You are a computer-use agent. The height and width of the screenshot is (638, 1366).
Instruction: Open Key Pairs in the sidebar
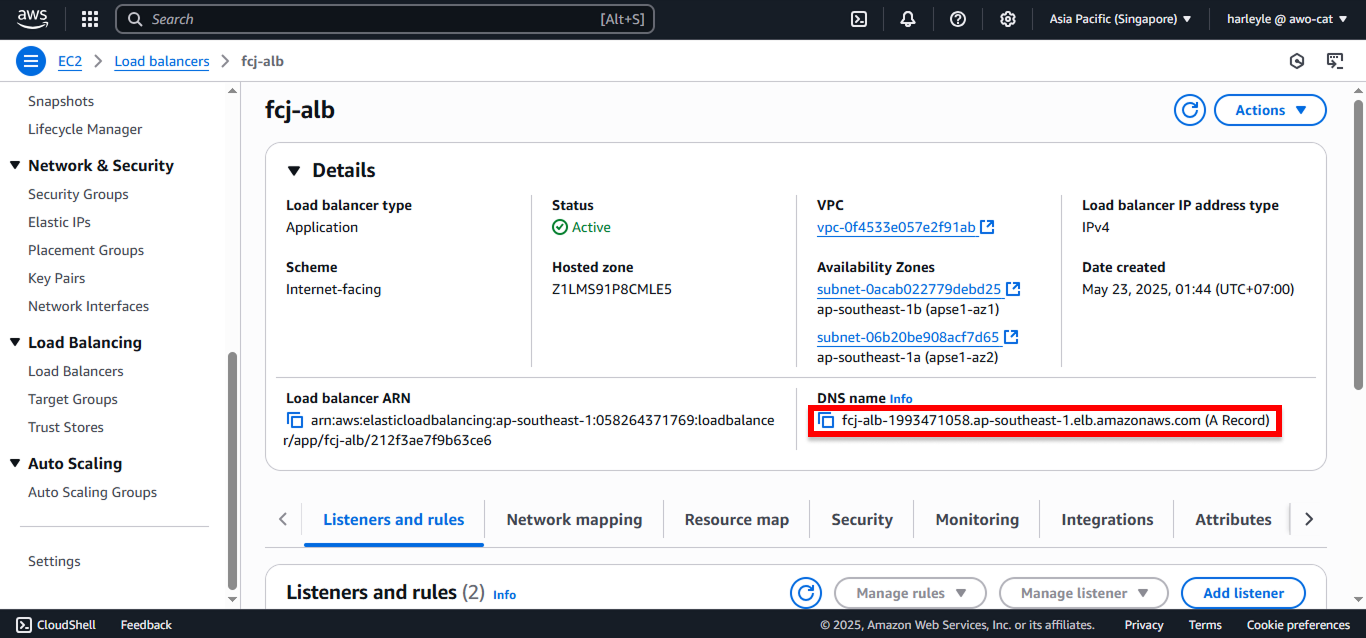57,278
